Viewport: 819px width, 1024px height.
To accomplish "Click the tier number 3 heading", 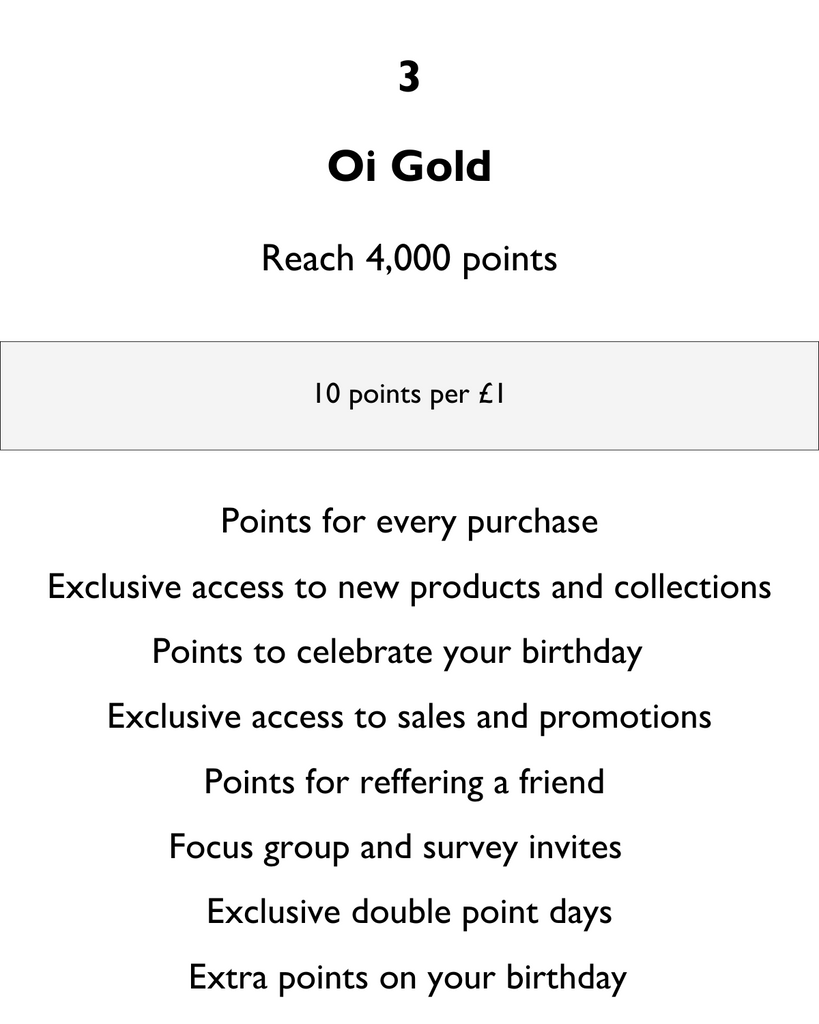I will click(409, 77).
